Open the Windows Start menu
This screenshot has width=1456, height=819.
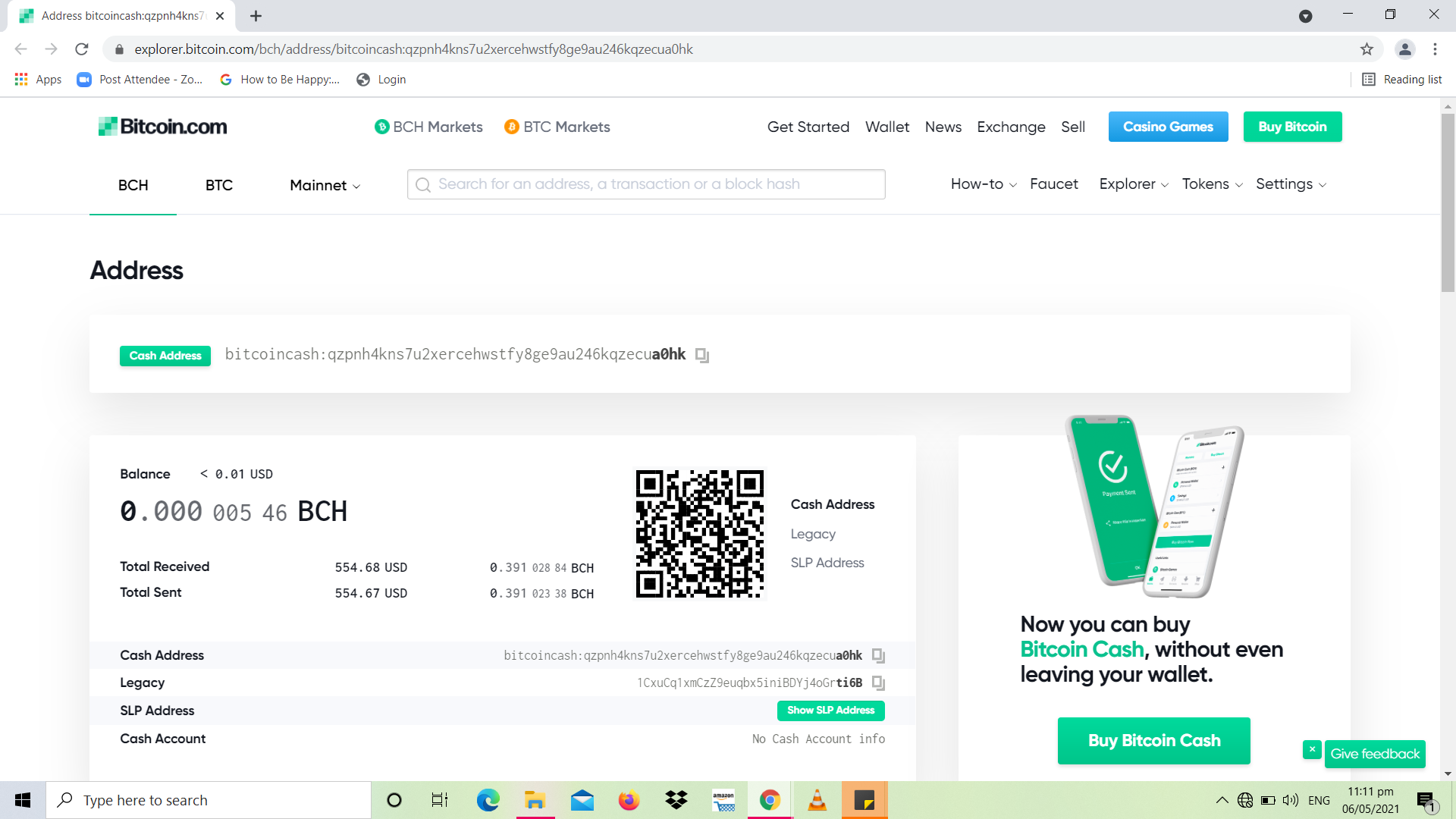[23, 800]
